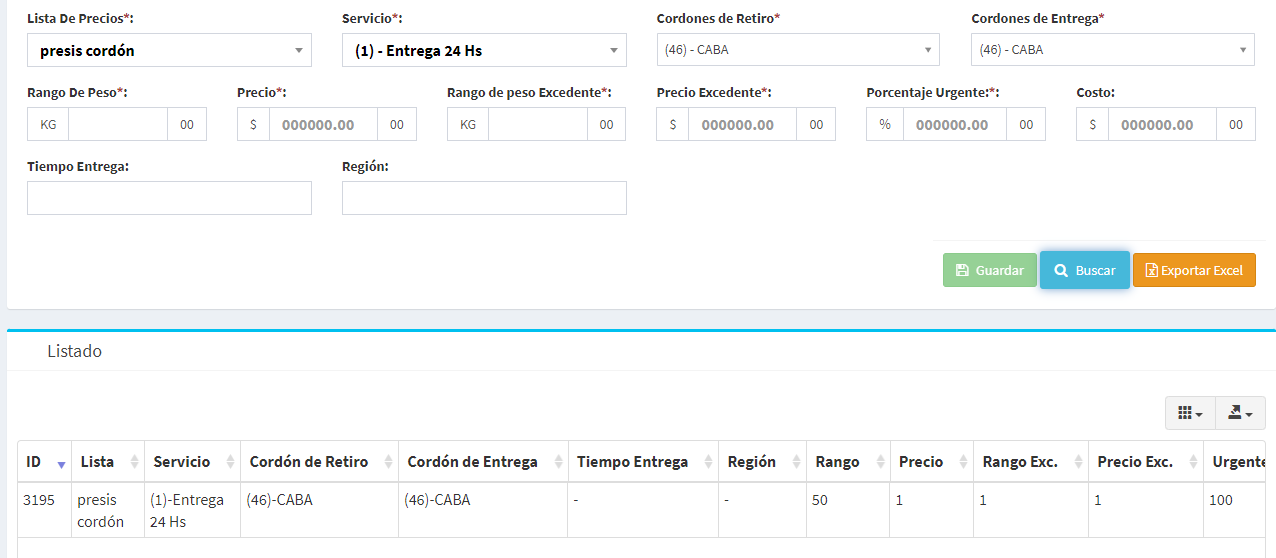Click the column visibility grid icon
Image resolution: width=1276 pixels, height=558 pixels.
[1189, 413]
